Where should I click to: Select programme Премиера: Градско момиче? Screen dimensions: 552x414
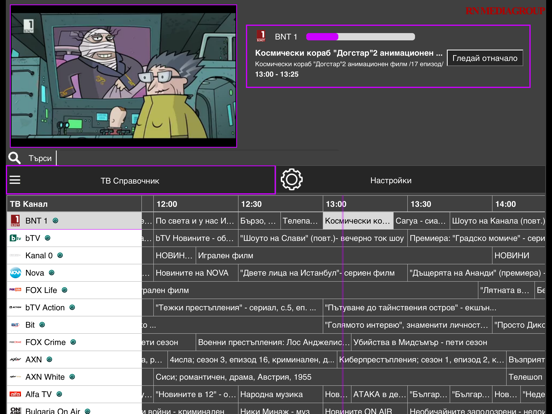(476, 238)
